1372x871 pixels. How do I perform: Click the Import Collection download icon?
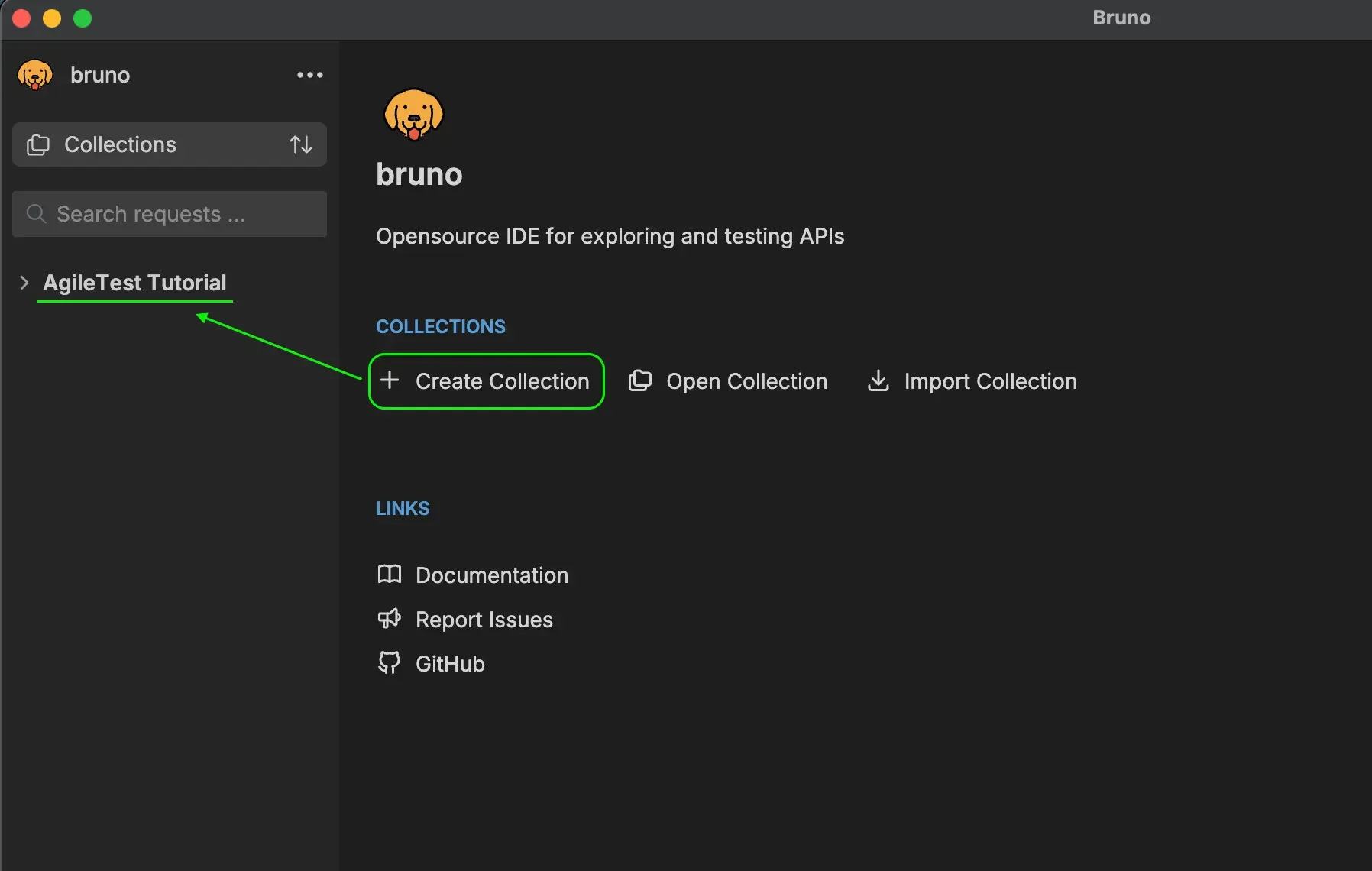(x=879, y=381)
